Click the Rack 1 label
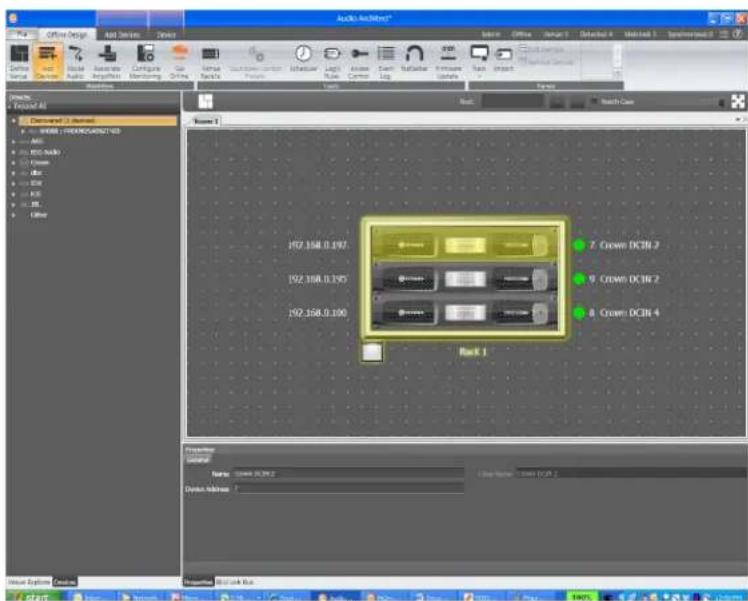748x601 pixels. [473, 352]
